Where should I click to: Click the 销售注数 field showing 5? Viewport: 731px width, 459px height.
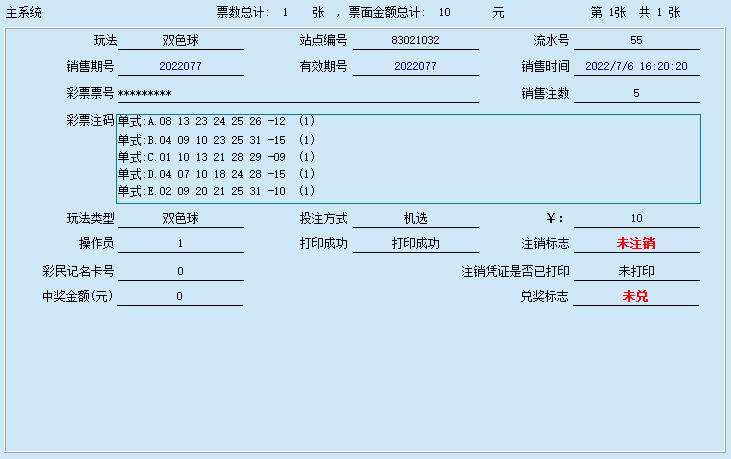pos(636,94)
